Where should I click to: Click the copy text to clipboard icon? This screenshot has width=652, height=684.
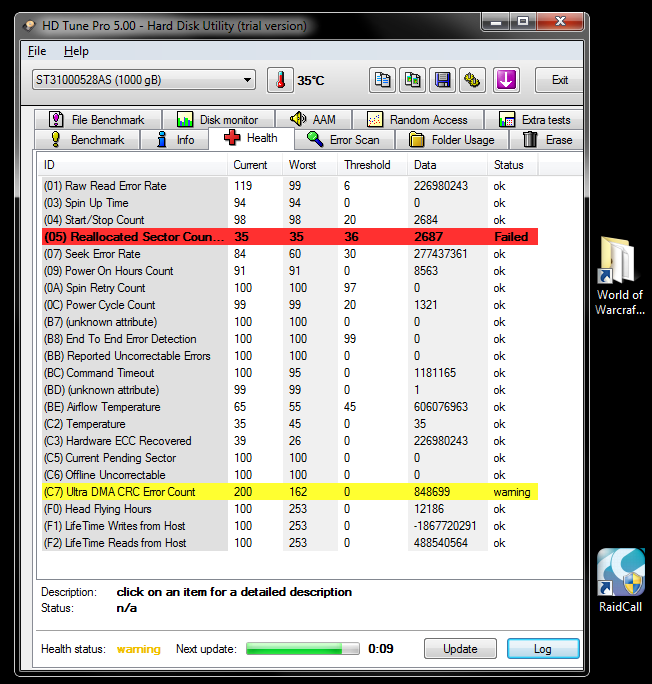pyautogui.click(x=383, y=80)
